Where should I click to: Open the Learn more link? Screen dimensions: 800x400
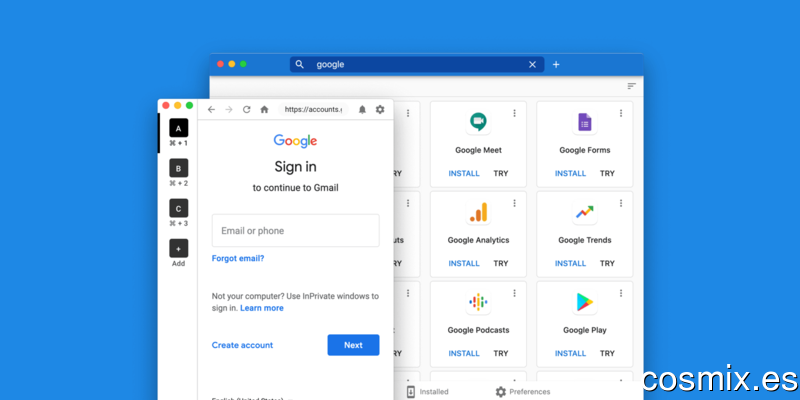click(x=262, y=308)
